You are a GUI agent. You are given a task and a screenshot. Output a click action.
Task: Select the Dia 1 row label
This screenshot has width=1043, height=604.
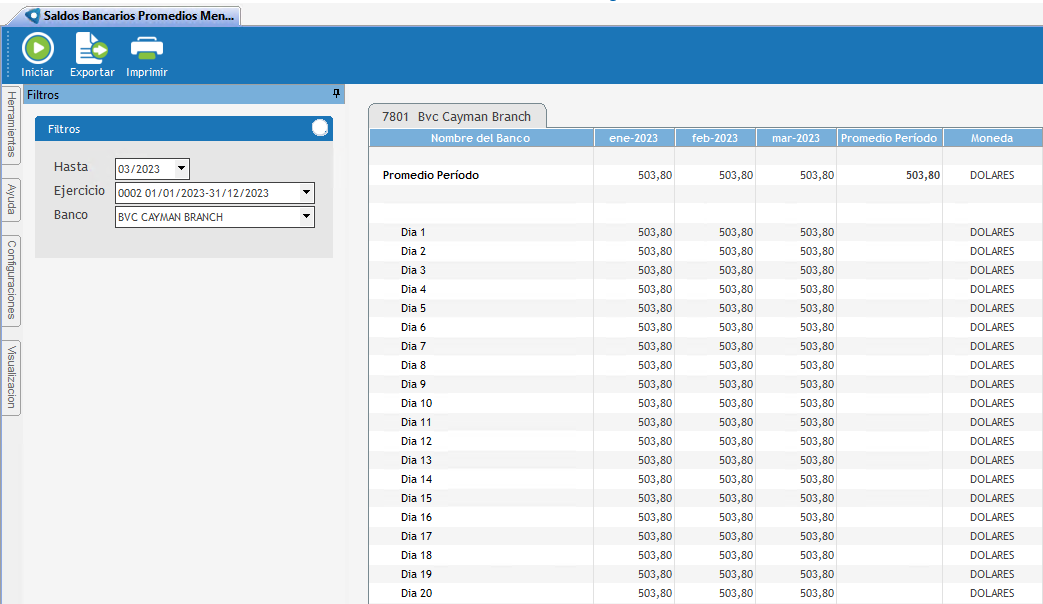[413, 232]
